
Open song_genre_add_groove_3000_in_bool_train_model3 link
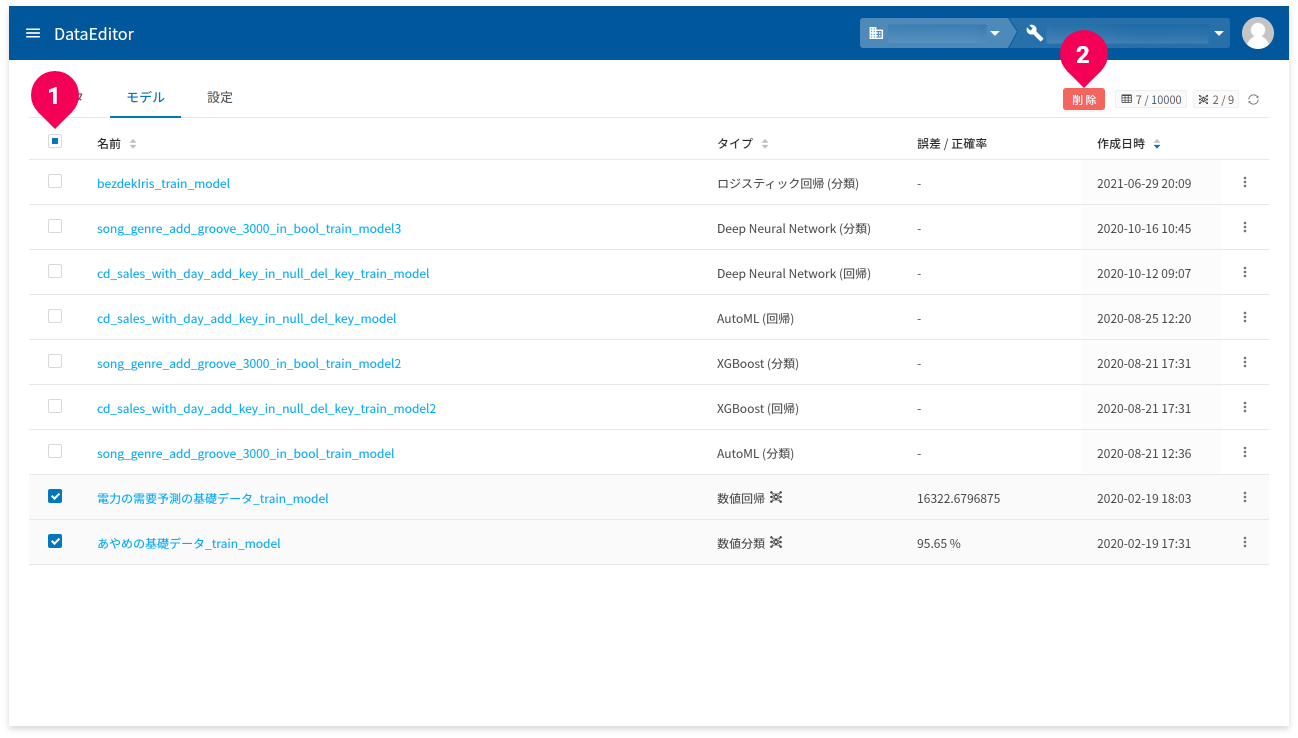click(249, 228)
